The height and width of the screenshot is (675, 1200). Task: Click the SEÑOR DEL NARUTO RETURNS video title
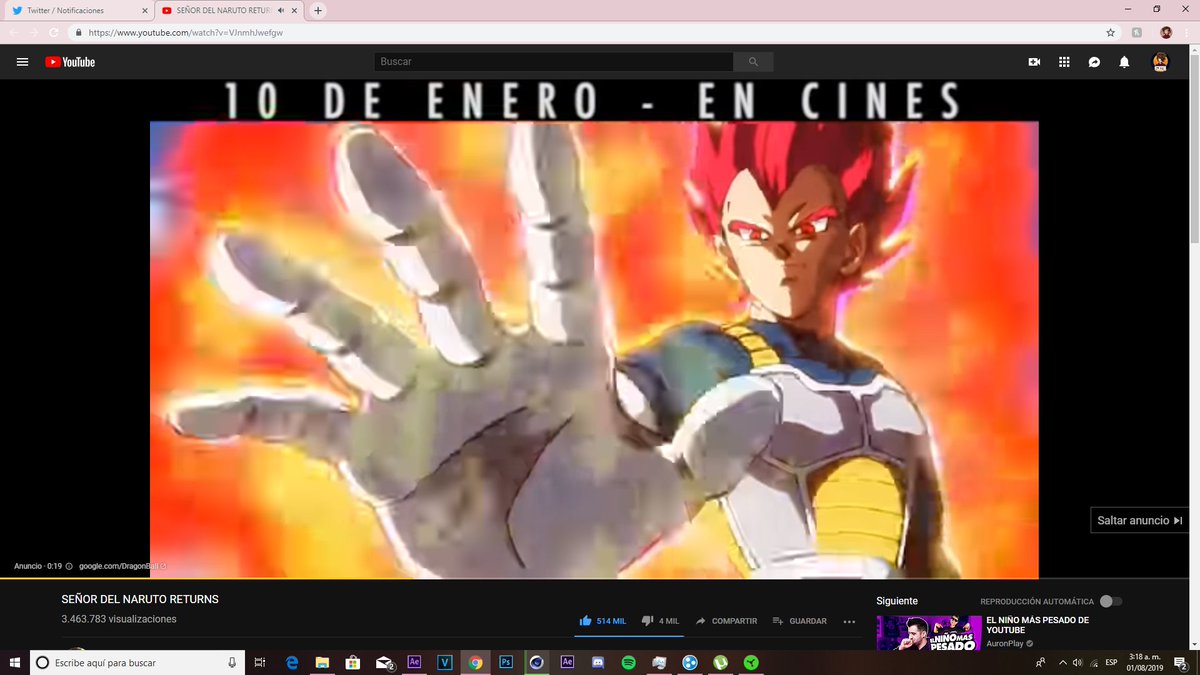click(140, 599)
